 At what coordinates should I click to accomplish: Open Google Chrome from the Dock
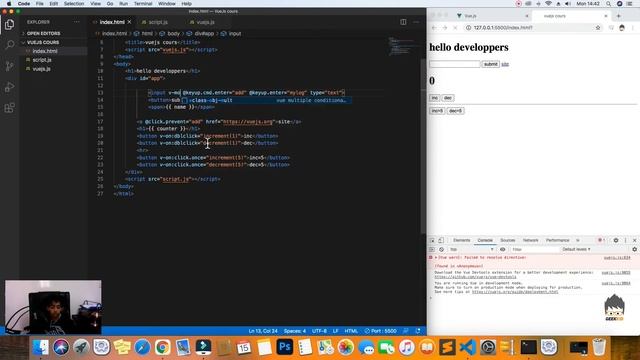point(162,347)
